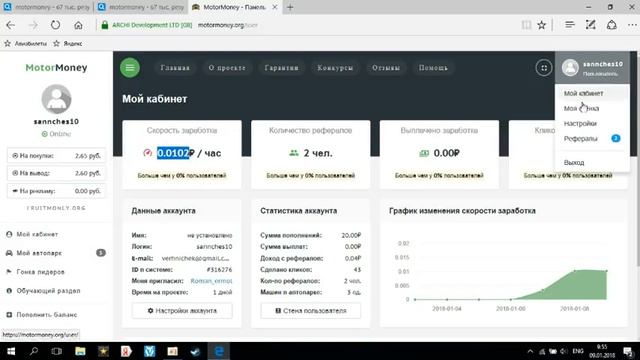This screenshot has height=360, width=640.
Task: Open Обучающий раздел in left sidebar
Action: click(48, 291)
